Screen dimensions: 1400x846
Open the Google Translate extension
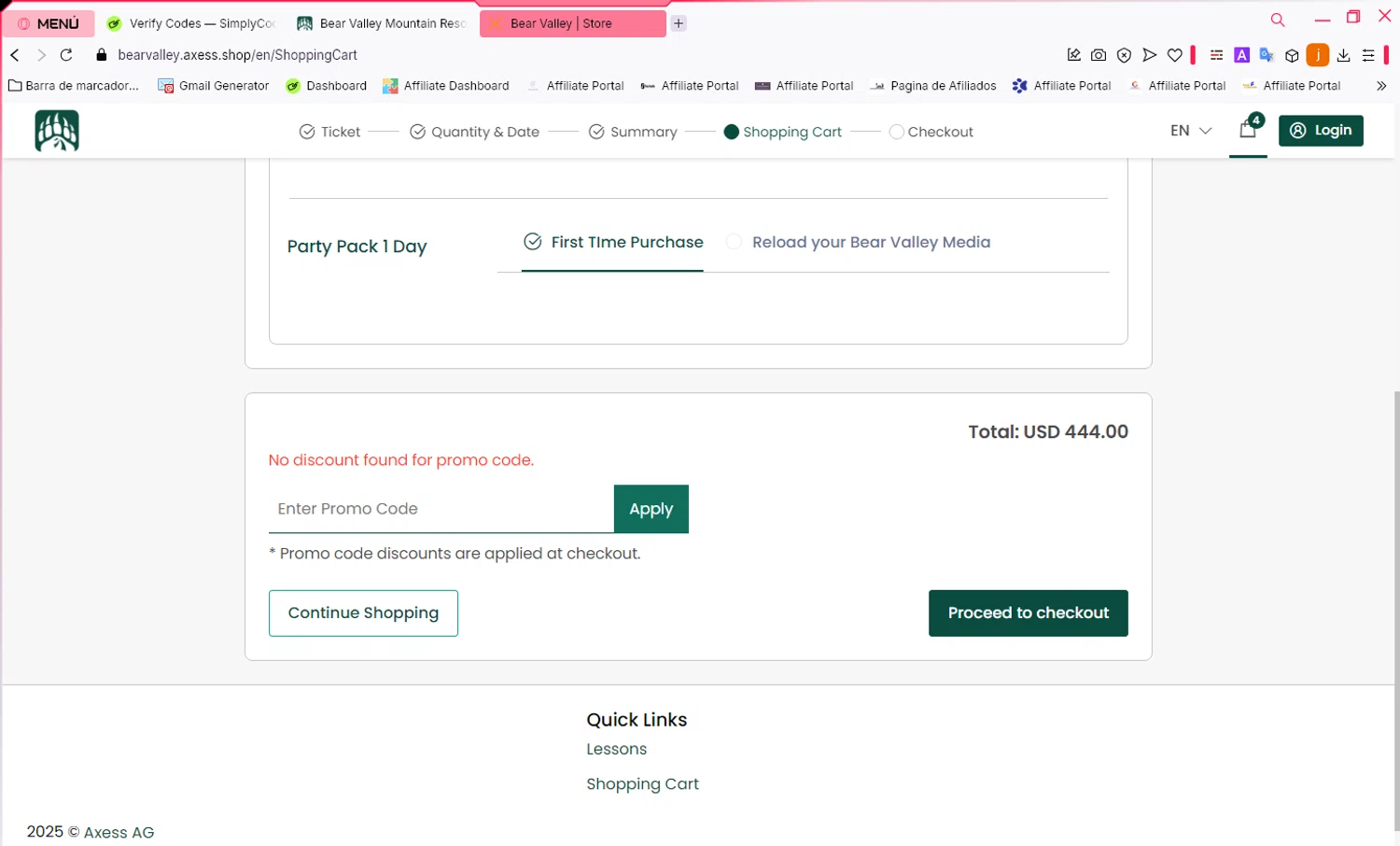point(1267,55)
